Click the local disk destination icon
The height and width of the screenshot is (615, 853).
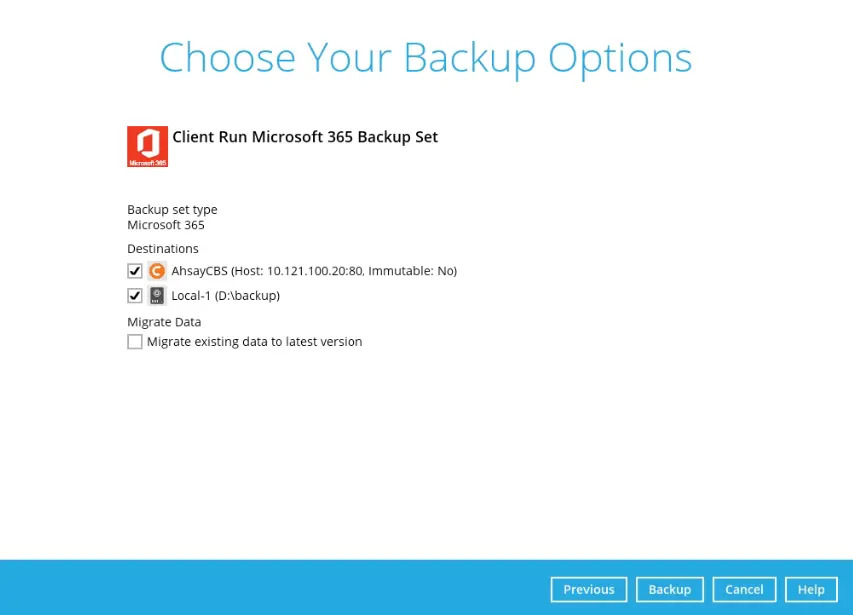(x=157, y=295)
